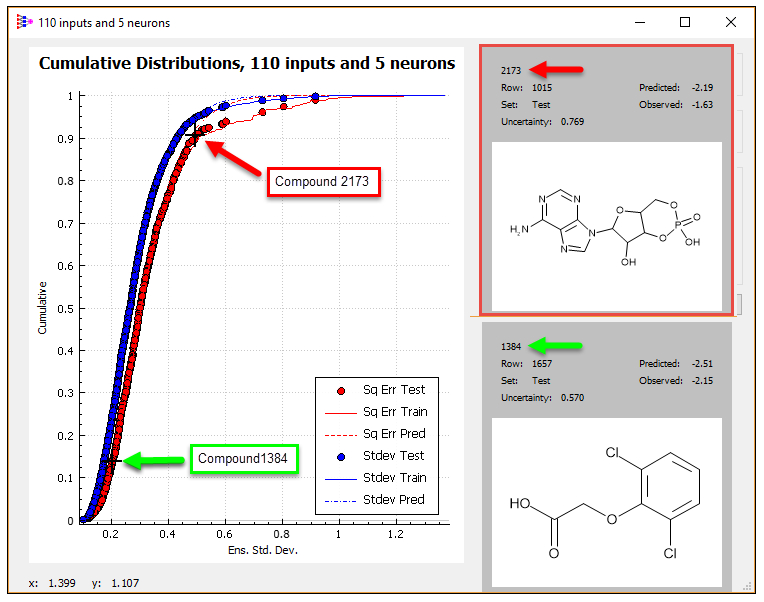The image size is (764, 602).
Task: Click the Uncertainty 0.570 value
Action: [572, 398]
